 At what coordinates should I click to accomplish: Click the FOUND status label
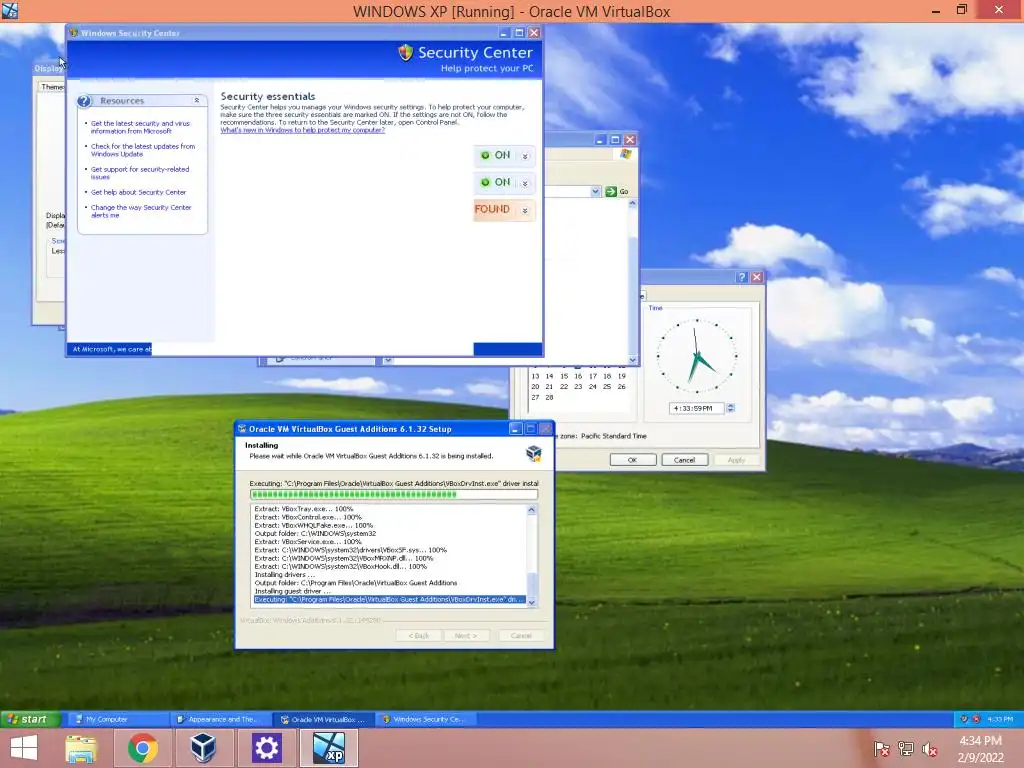(x=492, y=209)
